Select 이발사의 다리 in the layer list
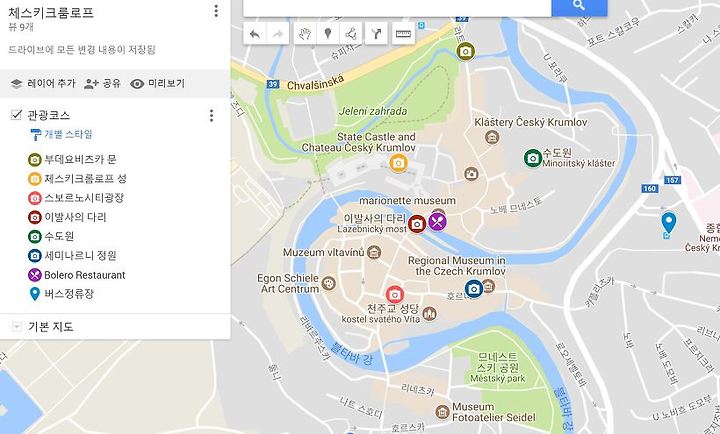Screen dimensions: 720x434 67,217
